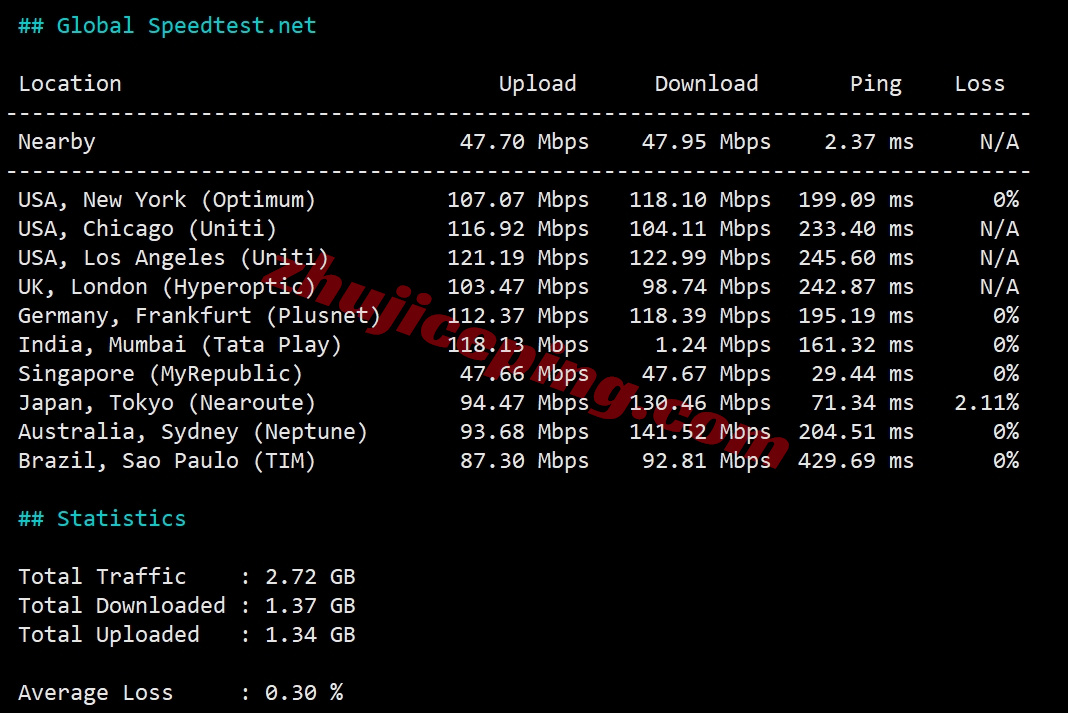This screenshot has width=1068, height=713.
Task: Select the USA, Chicago (Uniti) row
Action: (x=147, y=229)
